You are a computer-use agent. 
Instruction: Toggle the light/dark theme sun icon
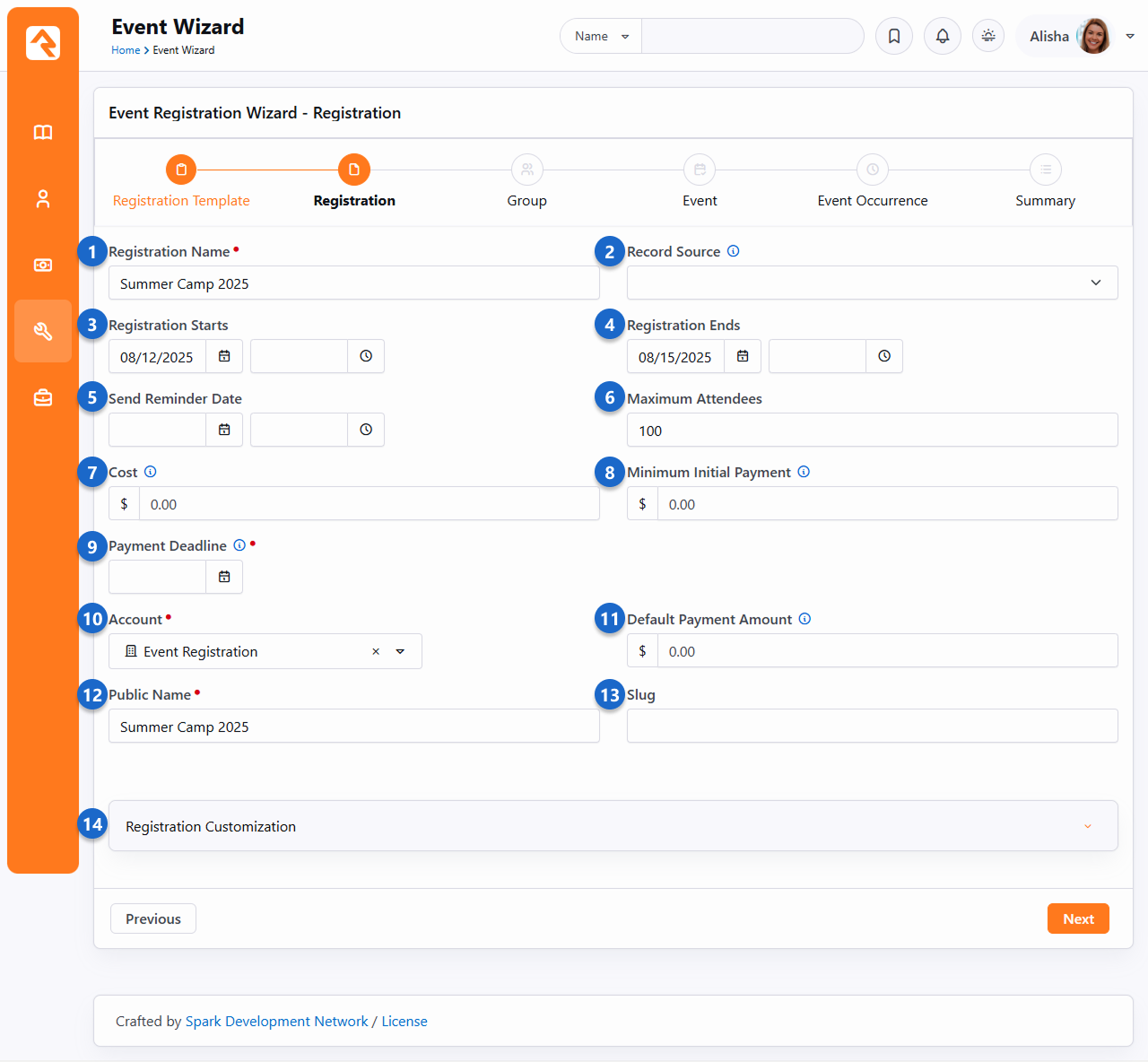[x=988, y=36]
